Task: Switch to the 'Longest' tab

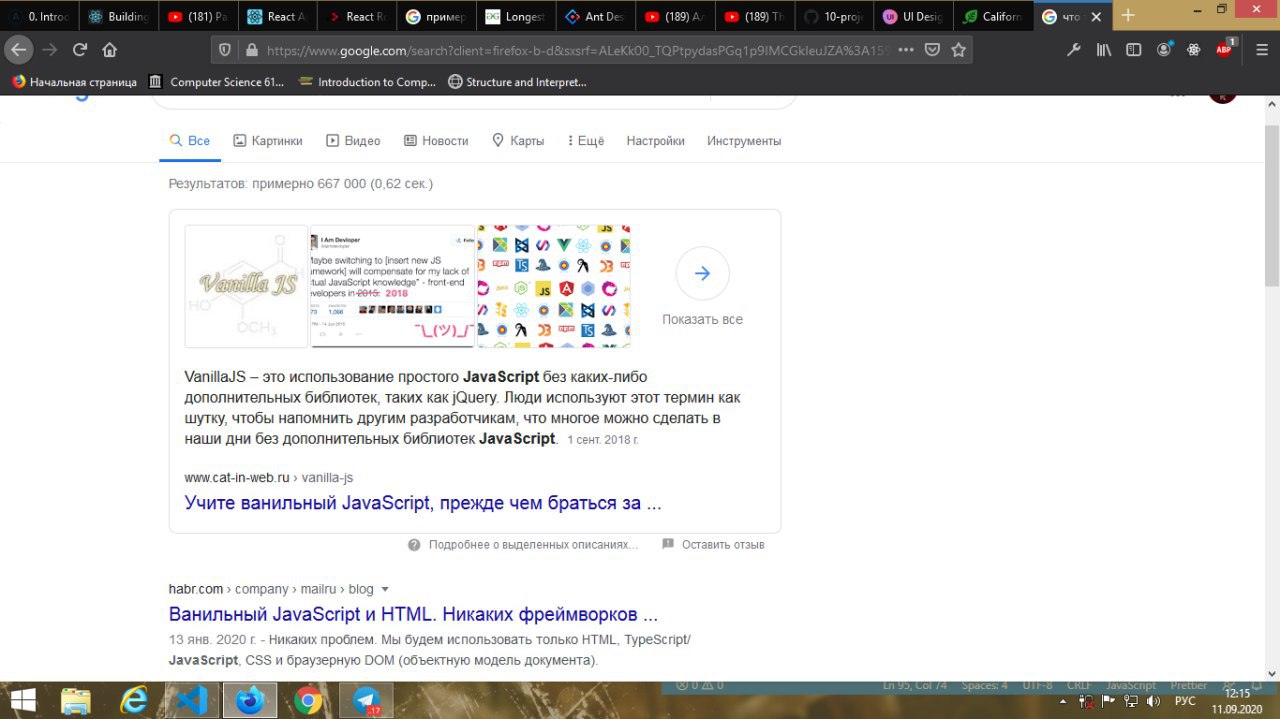Action: click(x=516, y=16)
